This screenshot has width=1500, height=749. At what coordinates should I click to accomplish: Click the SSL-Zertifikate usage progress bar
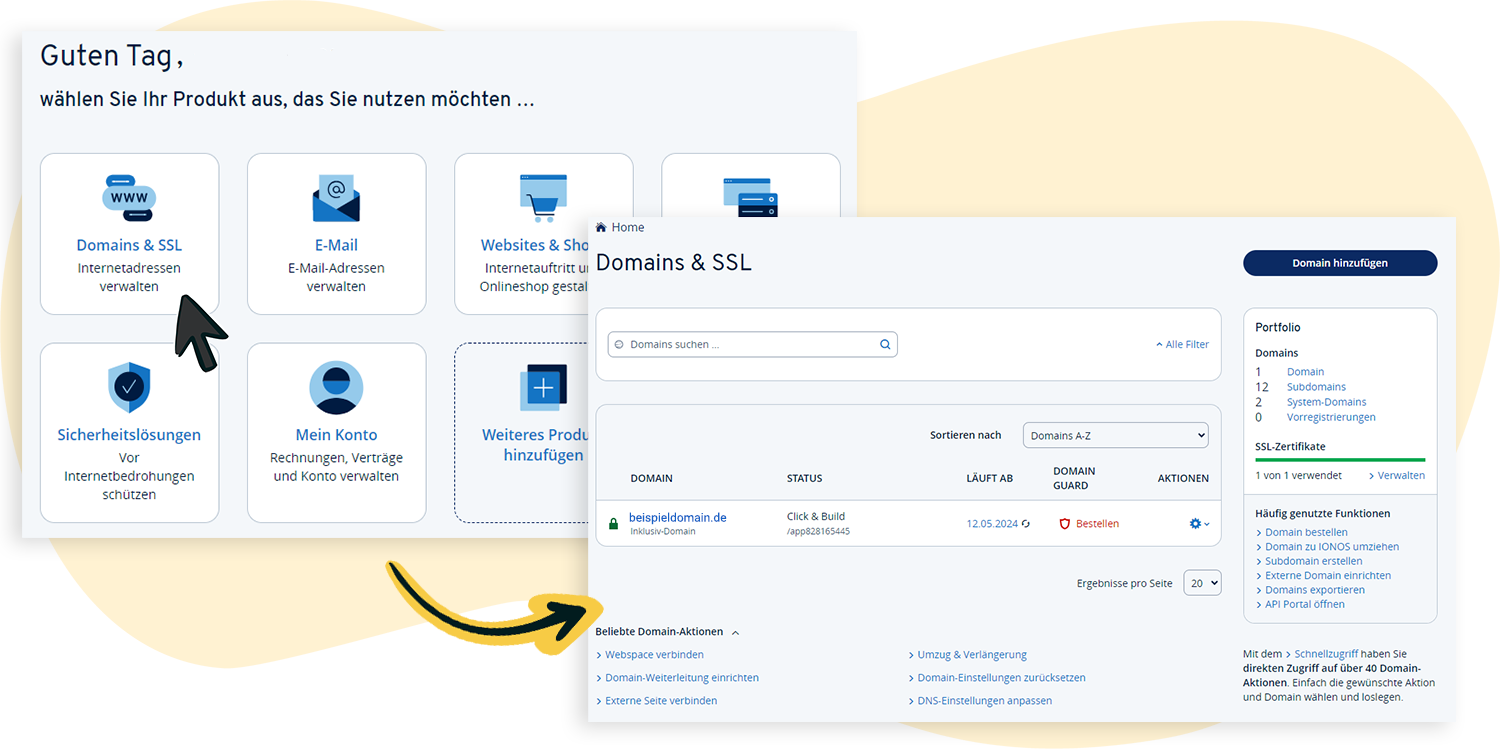(1340, 460)
